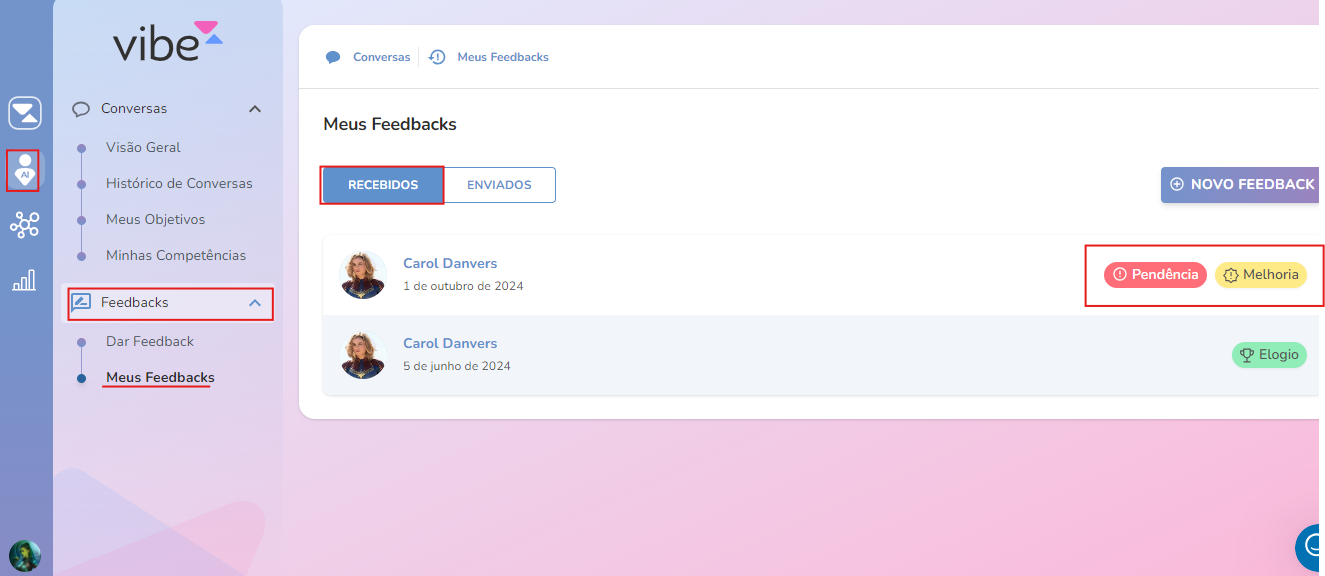Click the vibe logo
The width and height of the screenshot is (1325, 576).
tap(167, 42)
